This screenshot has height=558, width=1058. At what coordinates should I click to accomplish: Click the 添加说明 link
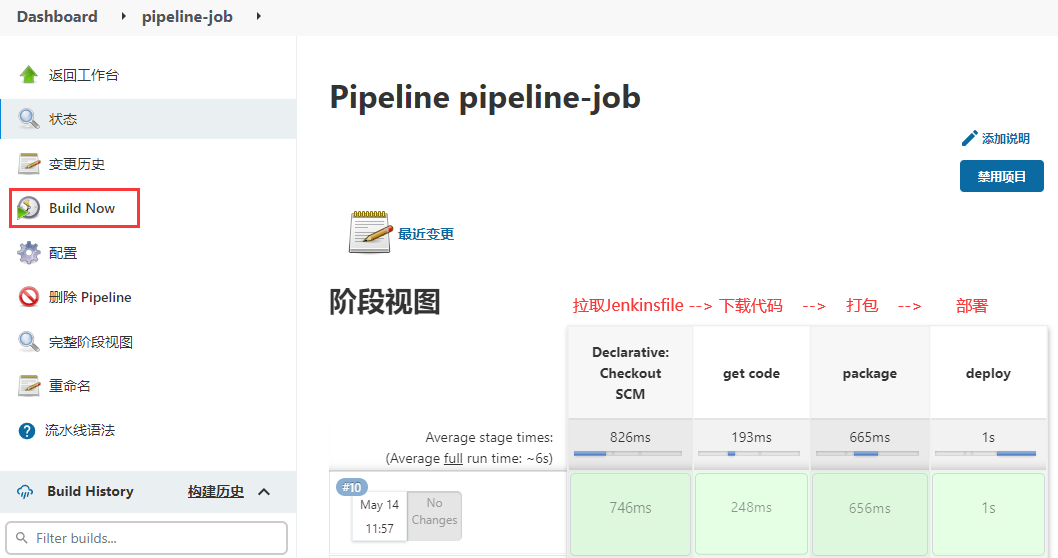(x=1005, y=138)
